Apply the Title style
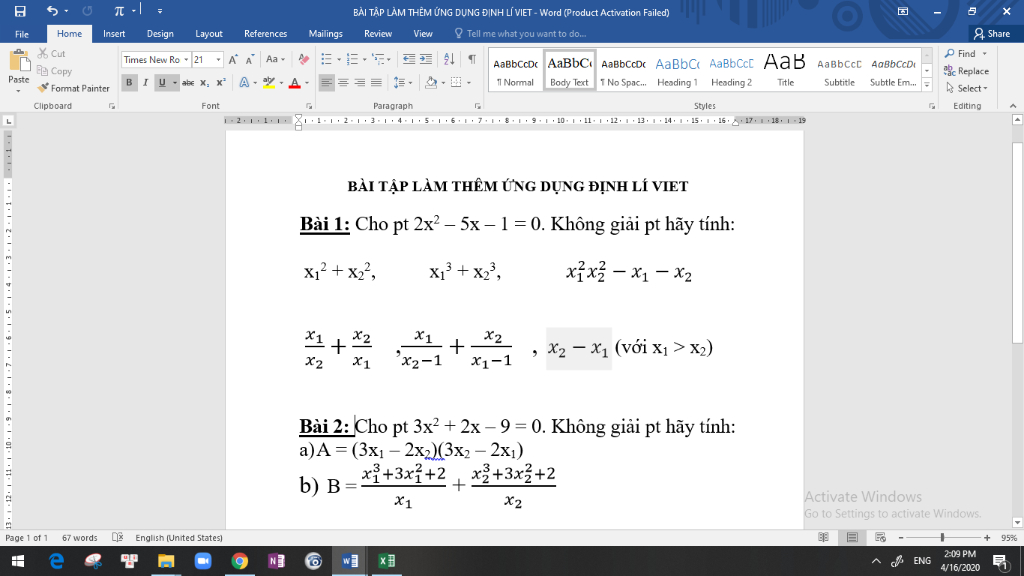Viewport: 1024px width, 576px height. point(785,71)
